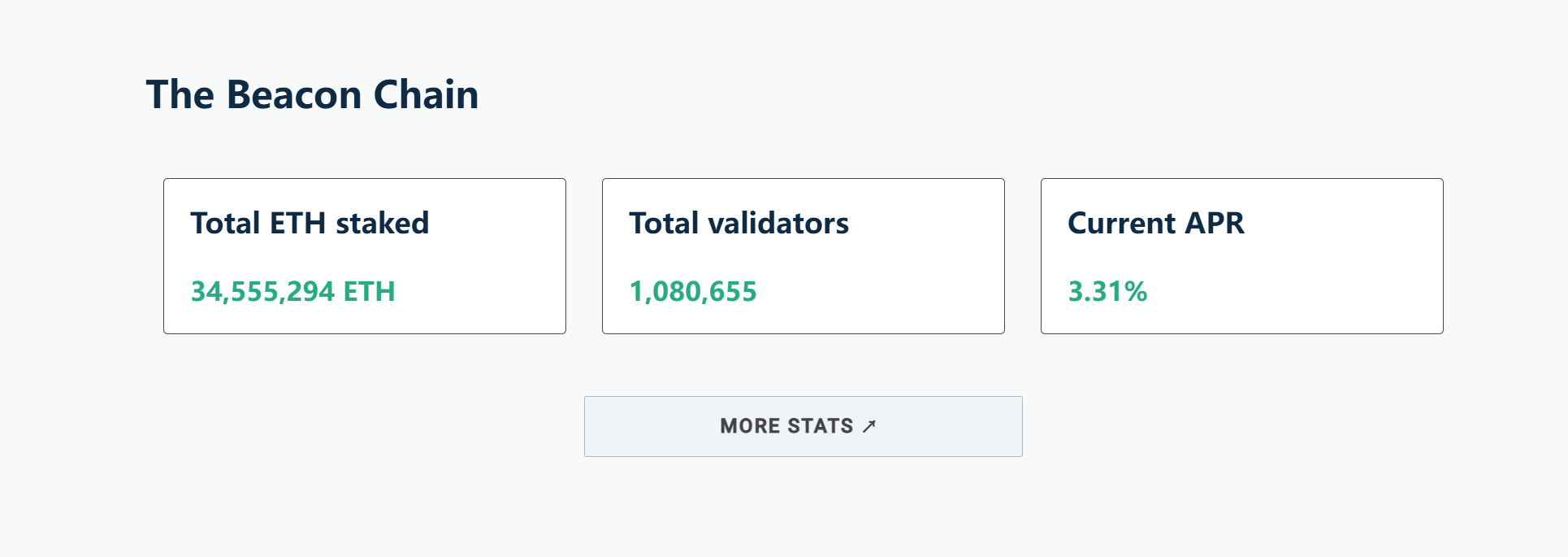Image resolution: width=1568 pixels, height=557 pixels.
Task: Click the 3.31% APR value
Action: (x=1107, y=291)
